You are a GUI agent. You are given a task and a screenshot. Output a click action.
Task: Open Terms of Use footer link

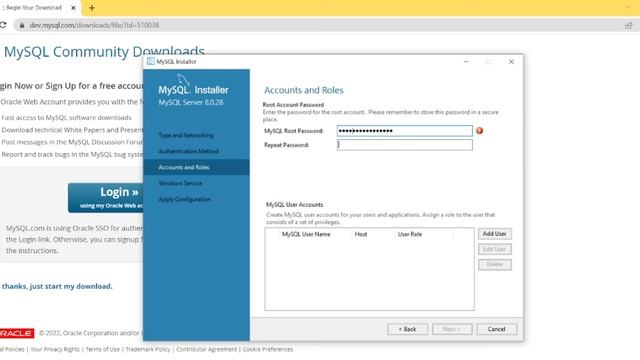pos(103,349)
